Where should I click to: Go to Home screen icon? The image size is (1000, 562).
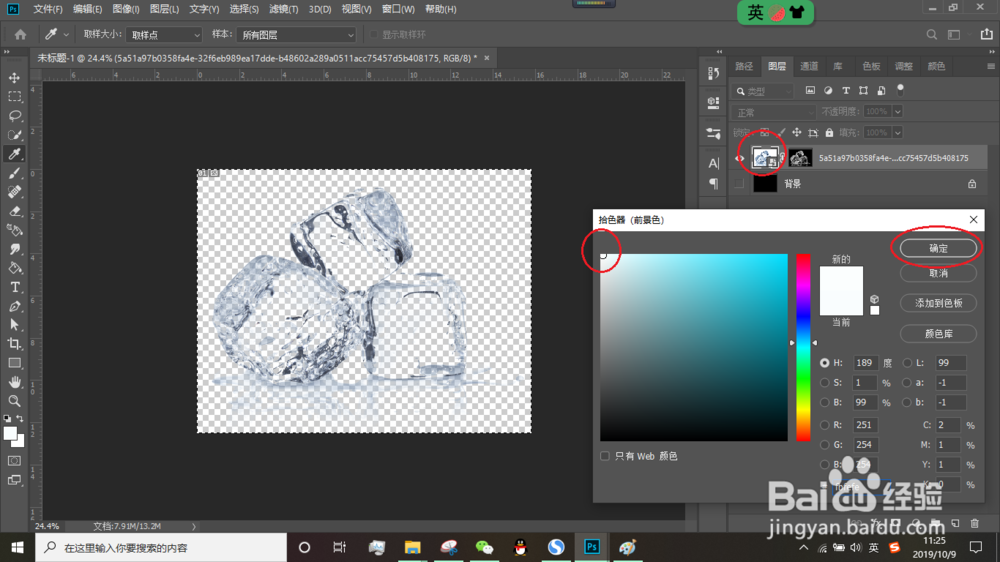point(20,34)
